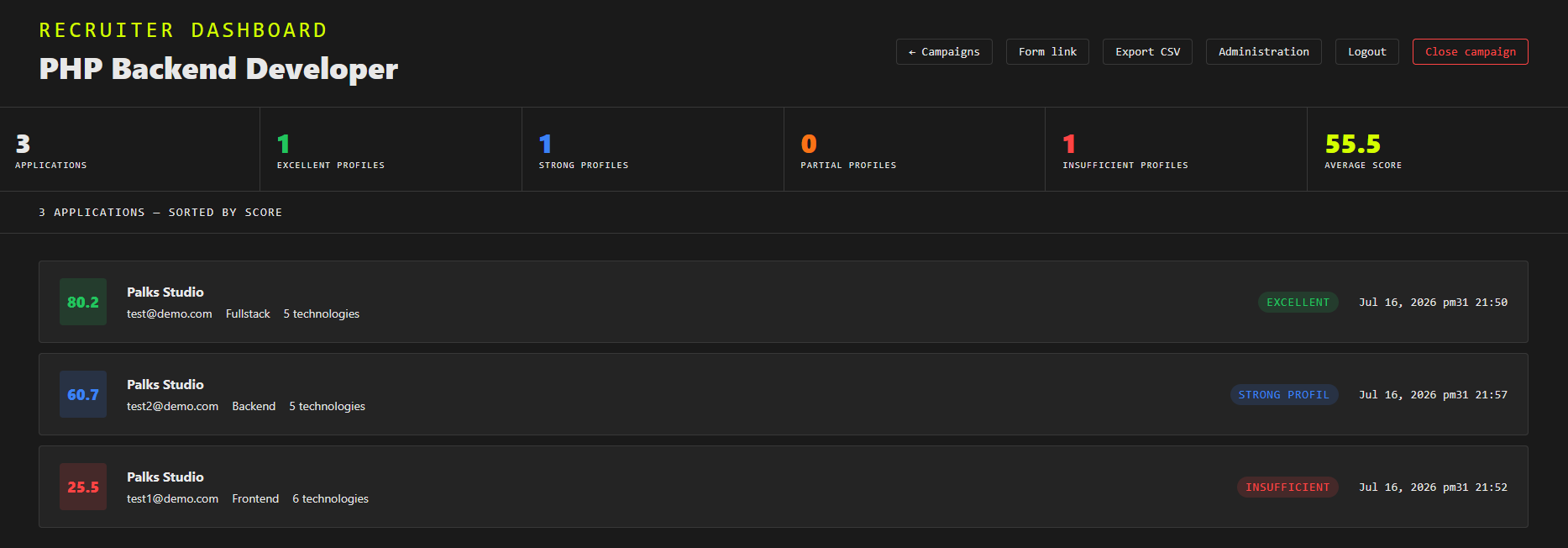Select the Strong Profiles stat
Screen dimensions: 1568x548
[653, 150]
